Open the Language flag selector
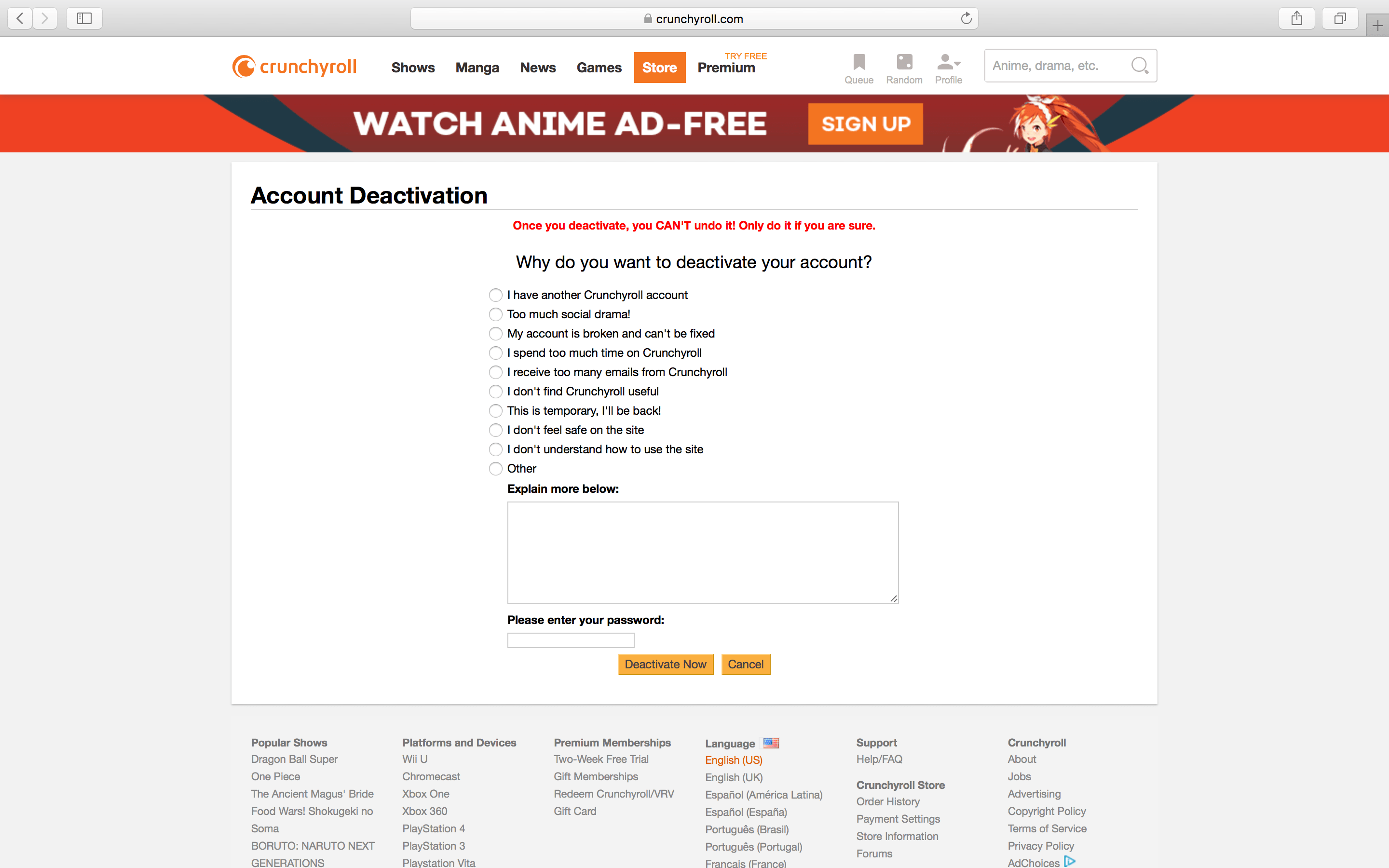This screenshot has width=1389, height=868. pos(771,743)
